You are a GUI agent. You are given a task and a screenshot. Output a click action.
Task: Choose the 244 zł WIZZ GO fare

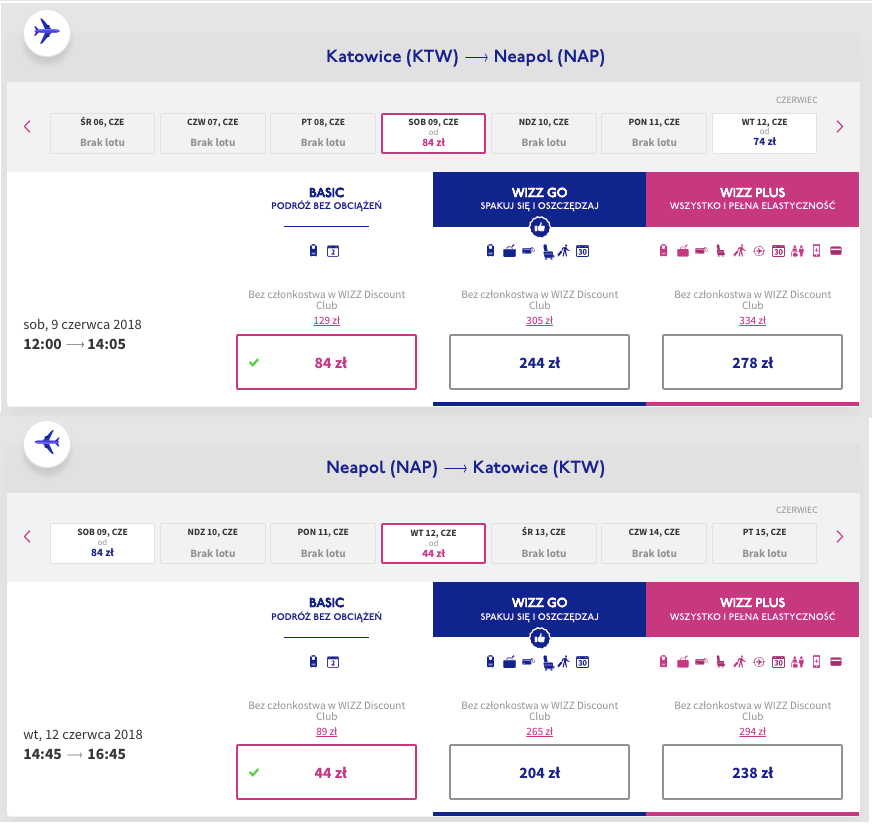[539, 362]
